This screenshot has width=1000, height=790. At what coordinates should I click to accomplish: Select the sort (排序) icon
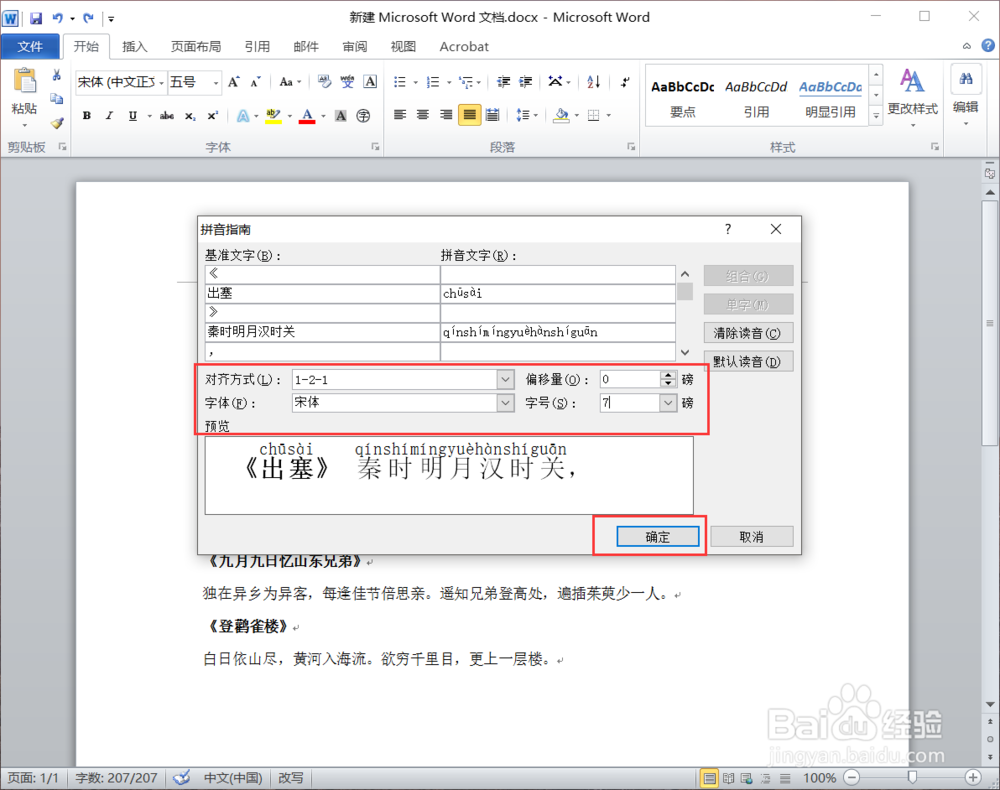pyautogui.click(x=591, y=83)
